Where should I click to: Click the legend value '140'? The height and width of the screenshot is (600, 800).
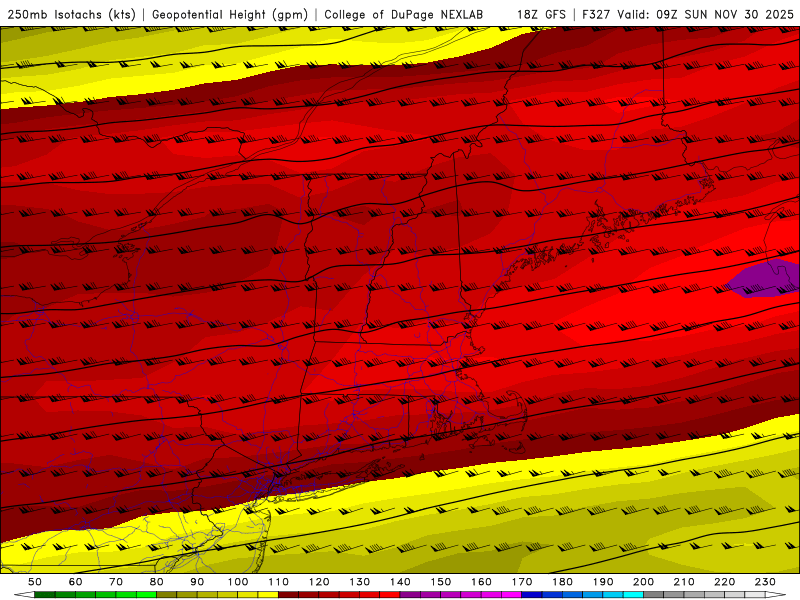[x=400, y=582]
